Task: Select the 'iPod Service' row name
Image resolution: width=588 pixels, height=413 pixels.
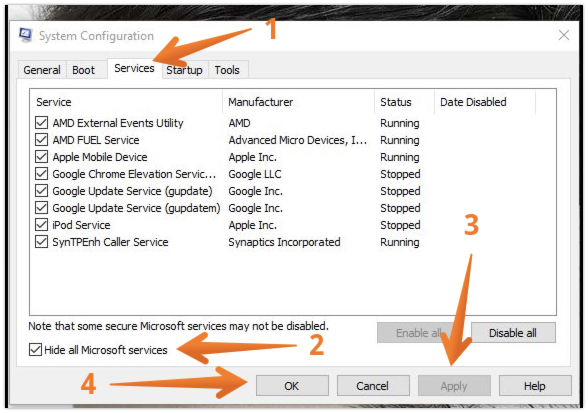Action: click(81, 225)
